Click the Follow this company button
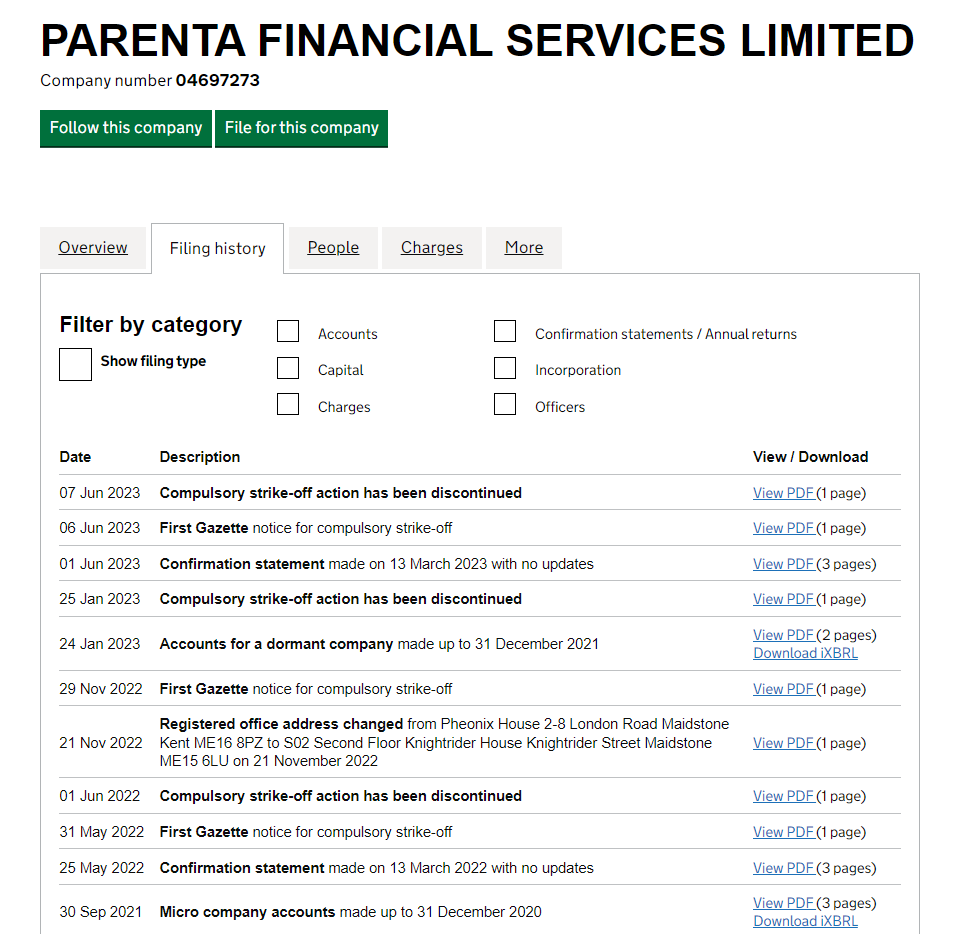Viewport: 980px width, 934px height. coord(126,128)
